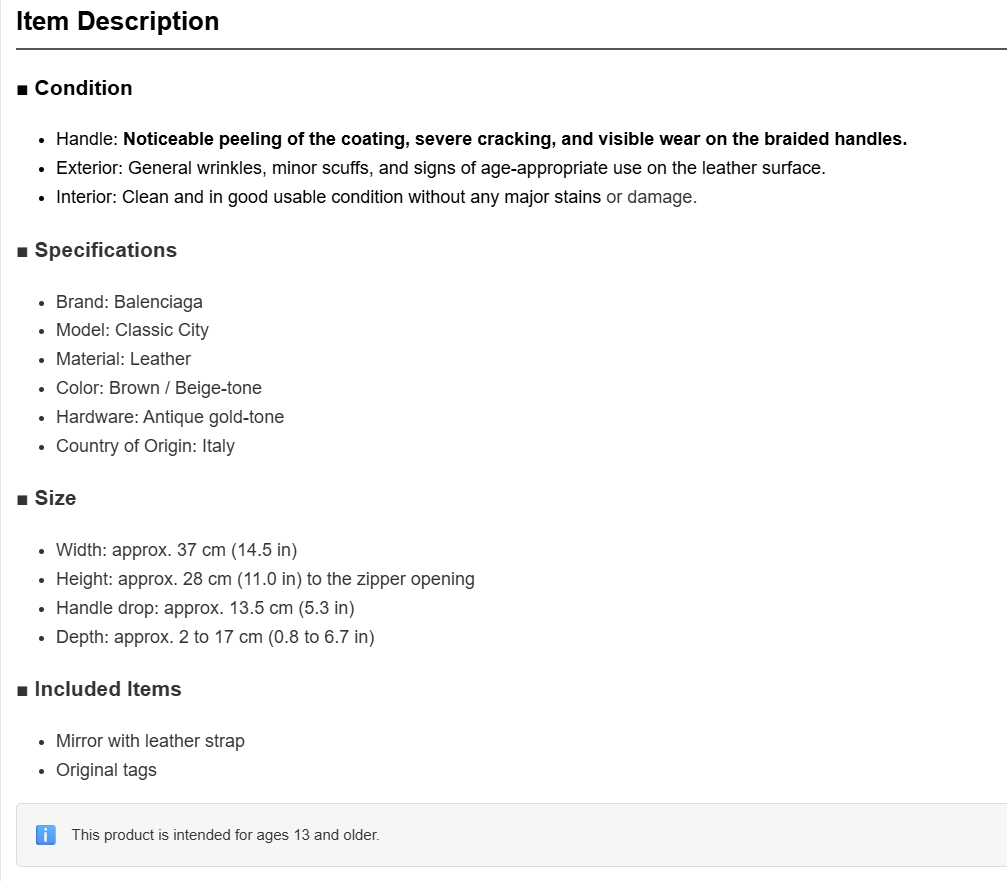Click the blue info icon
The height and width of the screenshot is (881, 1007).
pos(46,835)
